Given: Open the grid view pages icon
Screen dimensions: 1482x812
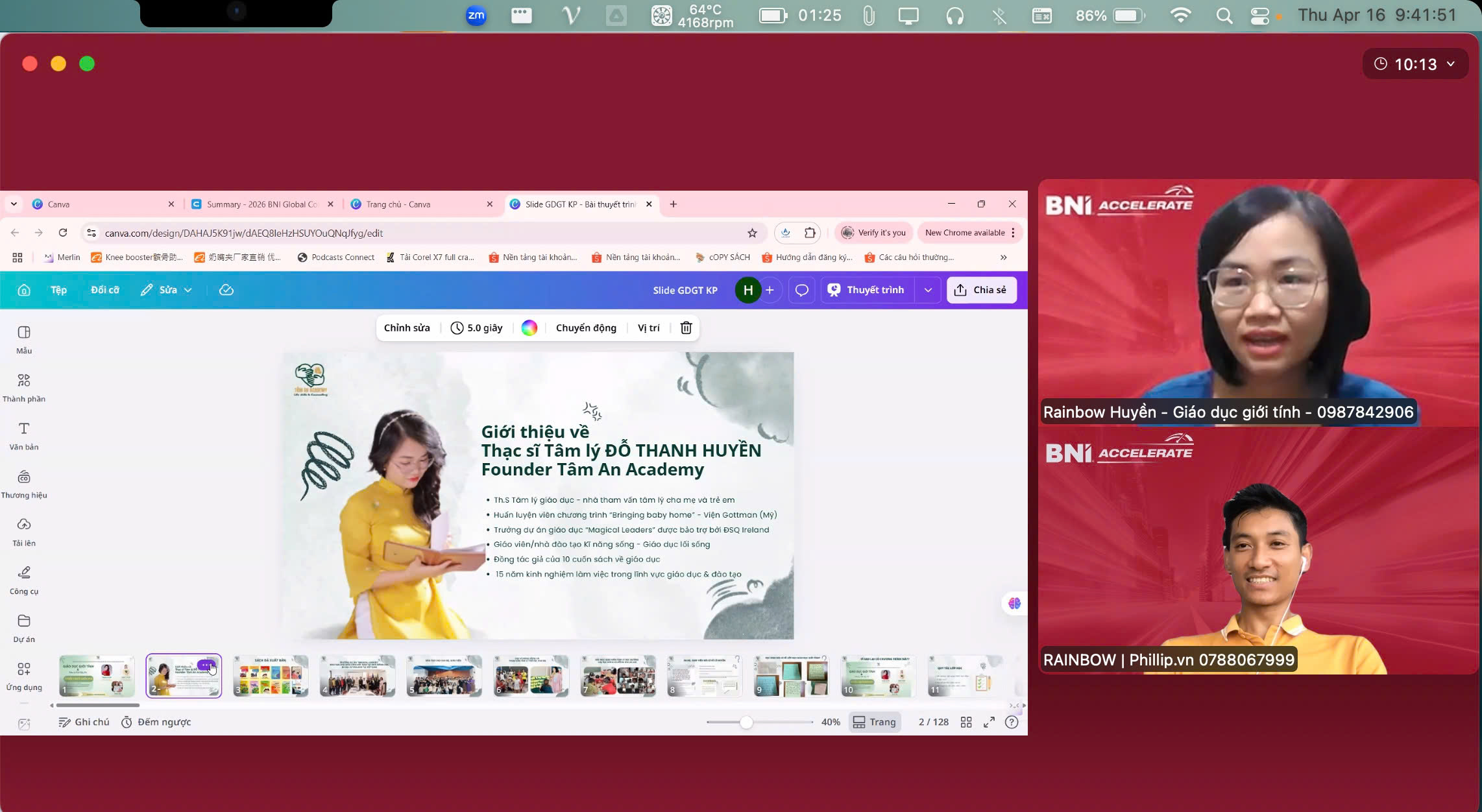Looking at the screenshot, I should (x=966, y=722).
